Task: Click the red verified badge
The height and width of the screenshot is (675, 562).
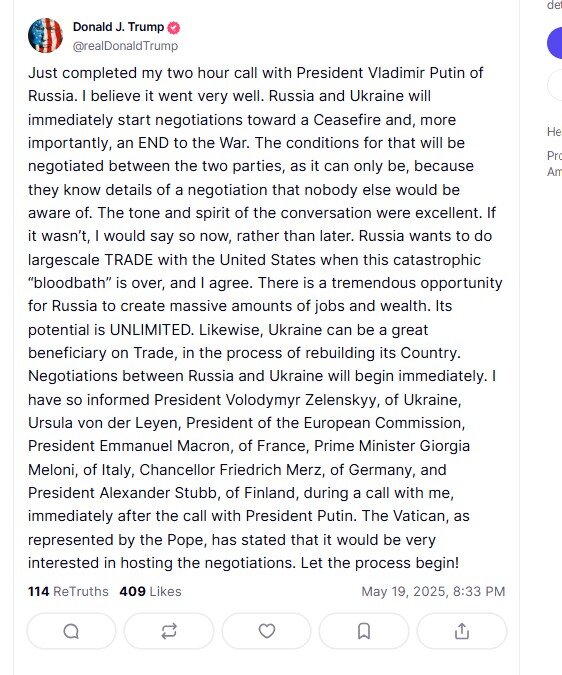Action: (x=173, y=28)
